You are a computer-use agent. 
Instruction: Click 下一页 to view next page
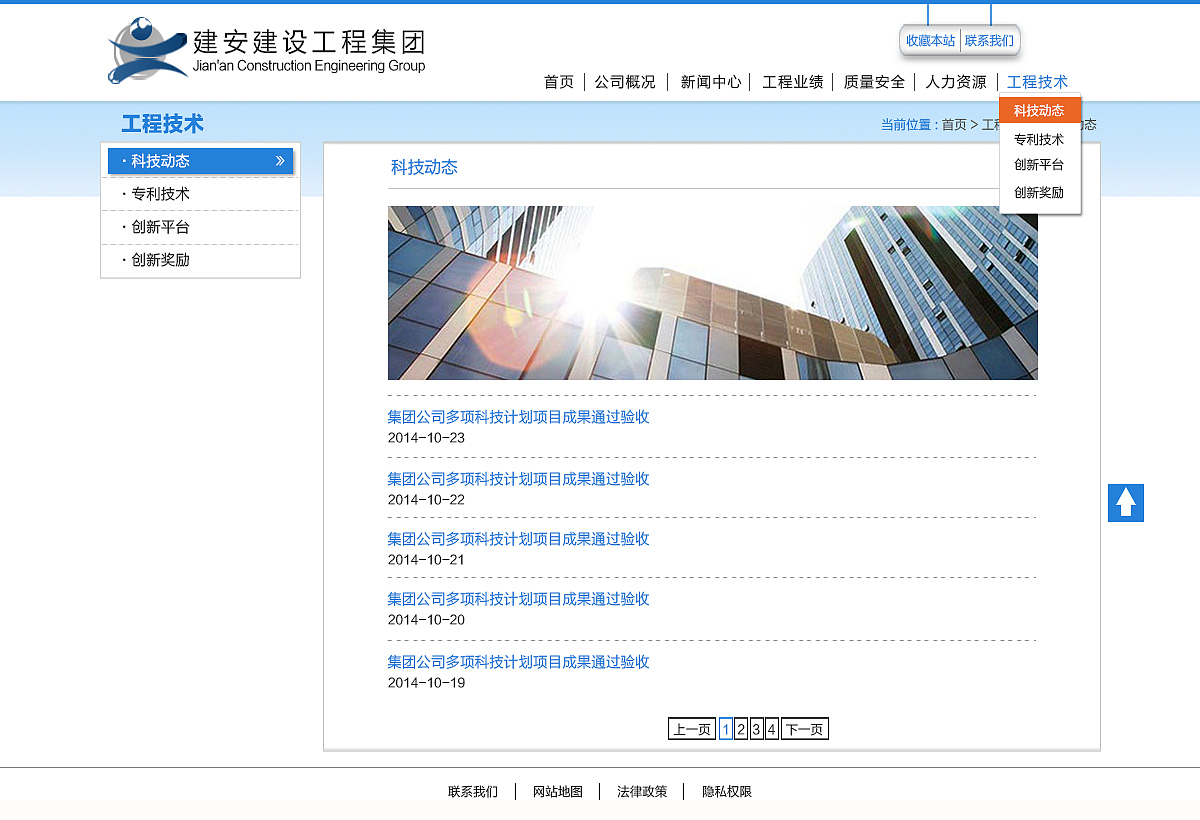[804, 728]
